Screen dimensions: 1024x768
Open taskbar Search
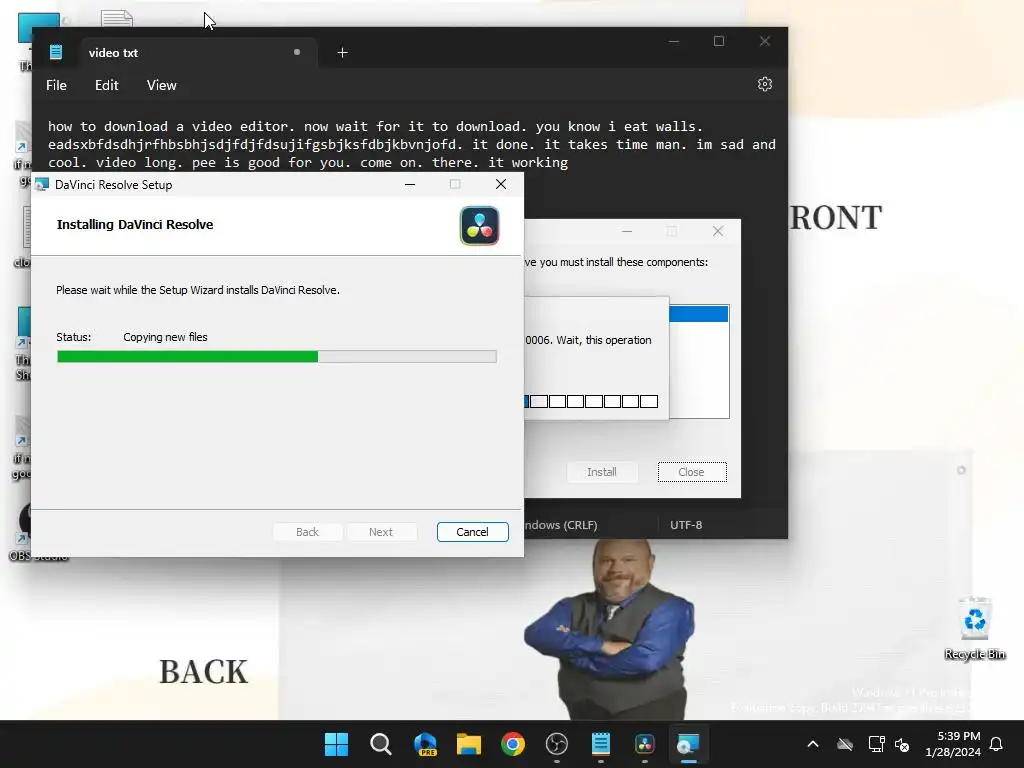[x=380, y=744]
